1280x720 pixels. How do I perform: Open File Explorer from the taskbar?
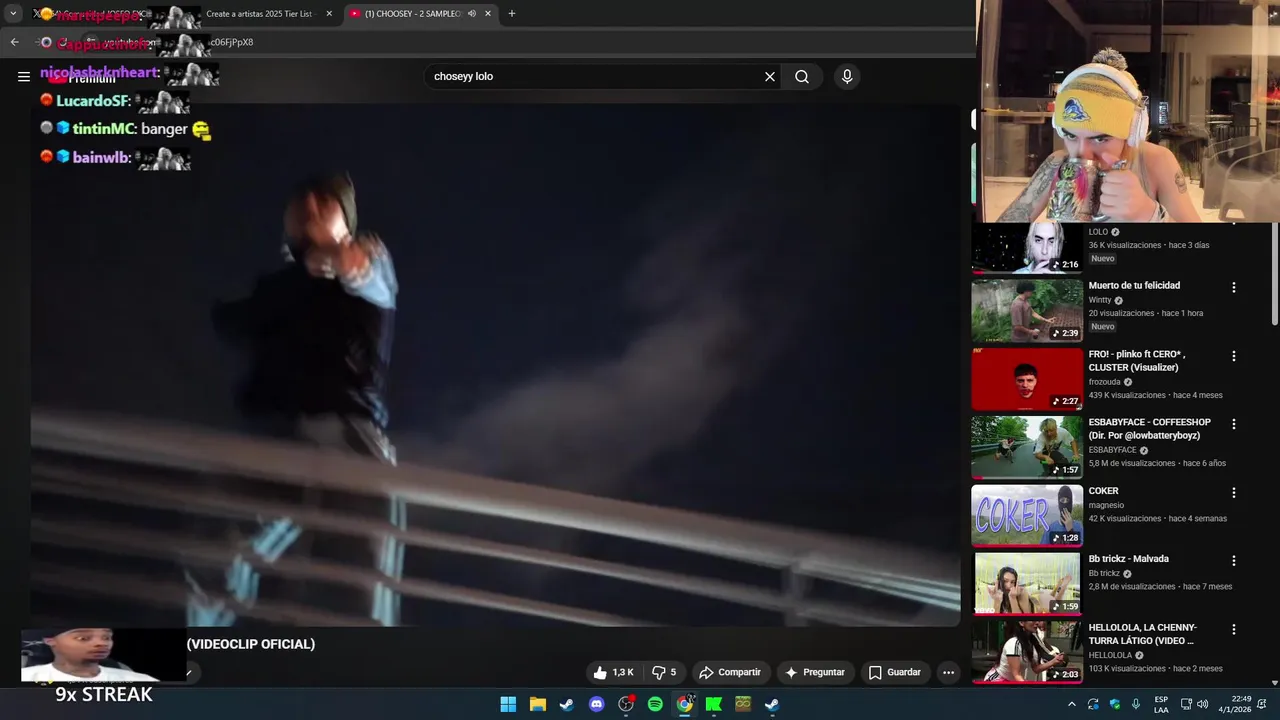pos(537,704)
